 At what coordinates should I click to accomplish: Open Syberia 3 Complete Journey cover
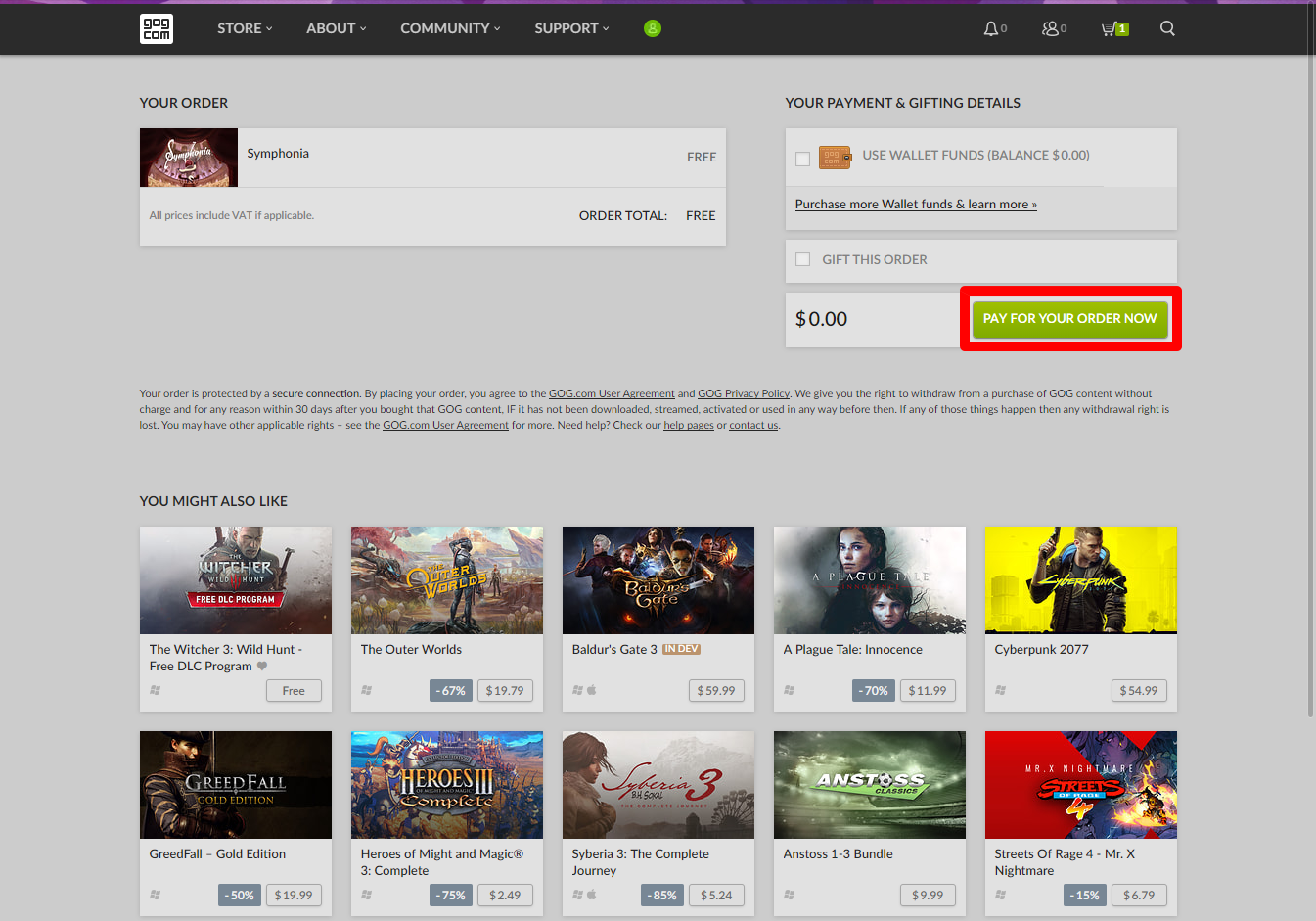click(x=658, y=785)
